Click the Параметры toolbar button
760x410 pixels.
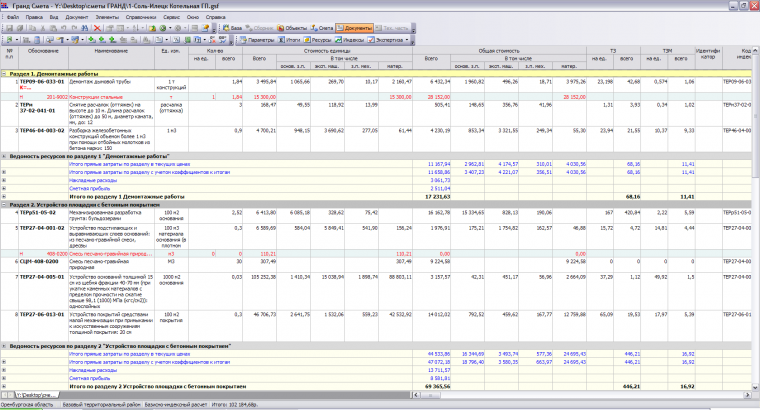257,40
